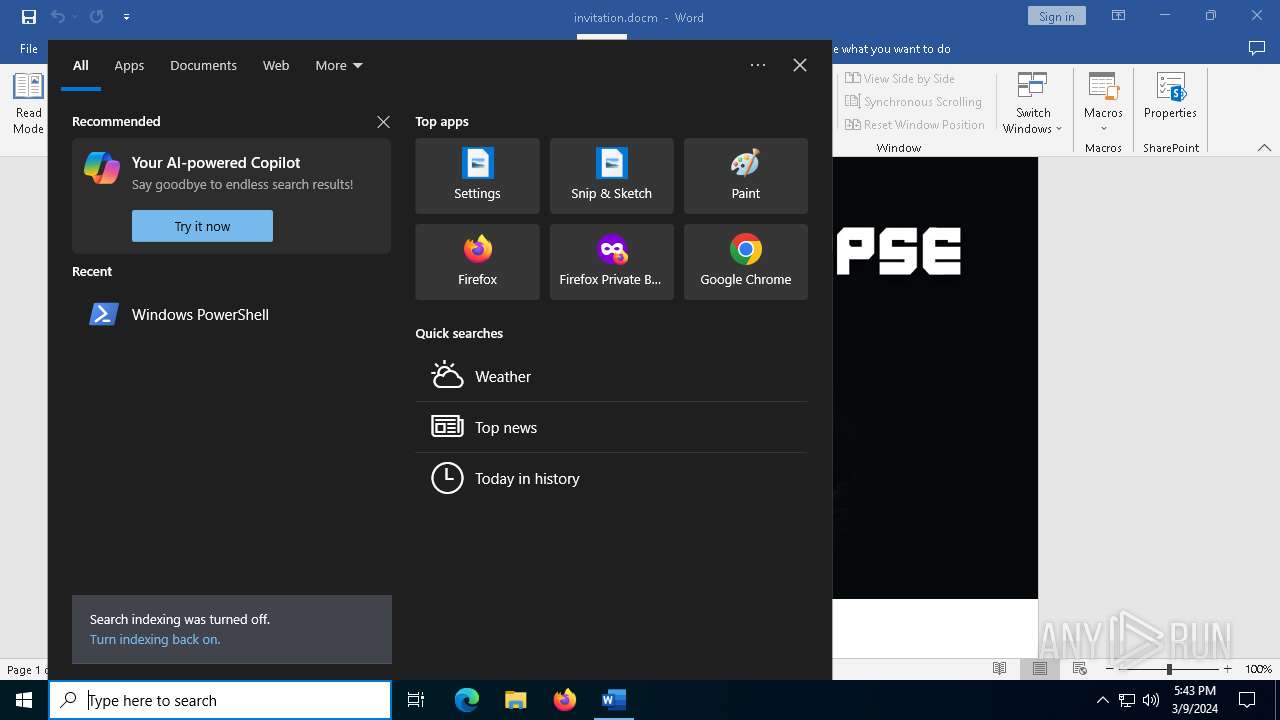Click Turn indexing back on link
1280x720 pixels.
pos(155,639)
